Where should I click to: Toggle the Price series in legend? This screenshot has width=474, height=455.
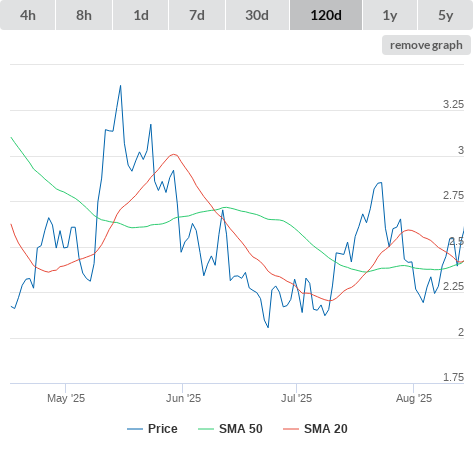[x=163, y=429]
